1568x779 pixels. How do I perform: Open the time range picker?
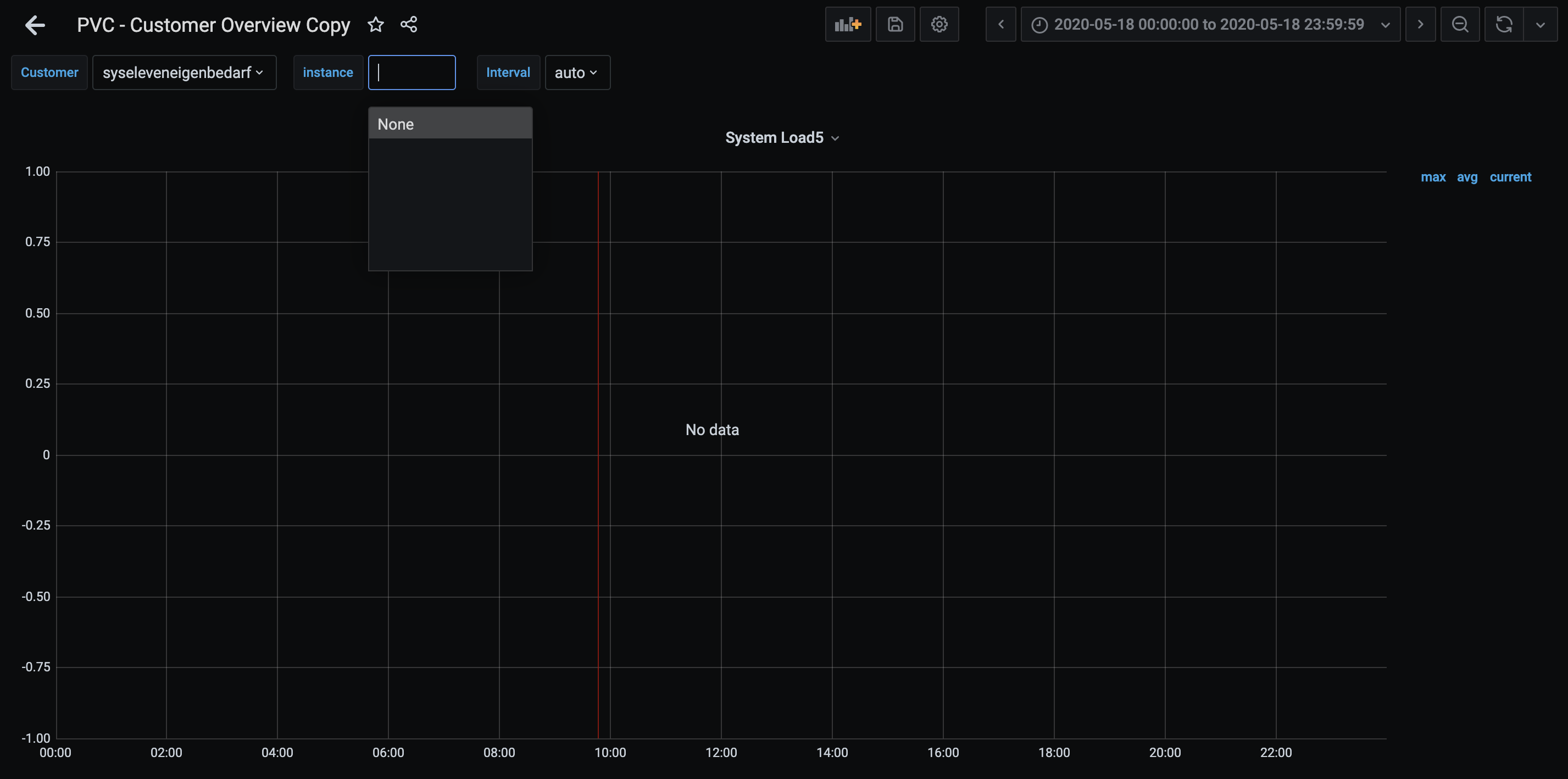[1209, 25]
